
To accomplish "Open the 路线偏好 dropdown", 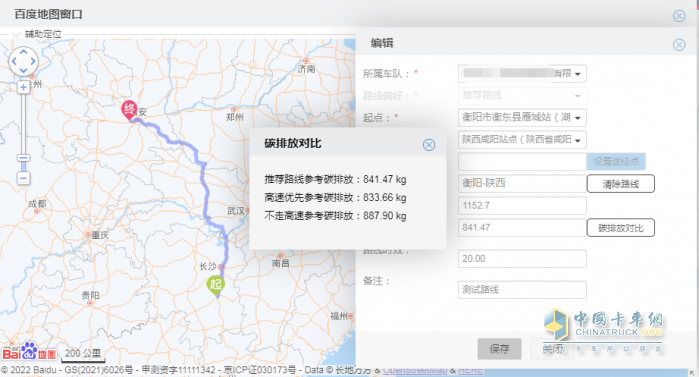I will point(522,95).
